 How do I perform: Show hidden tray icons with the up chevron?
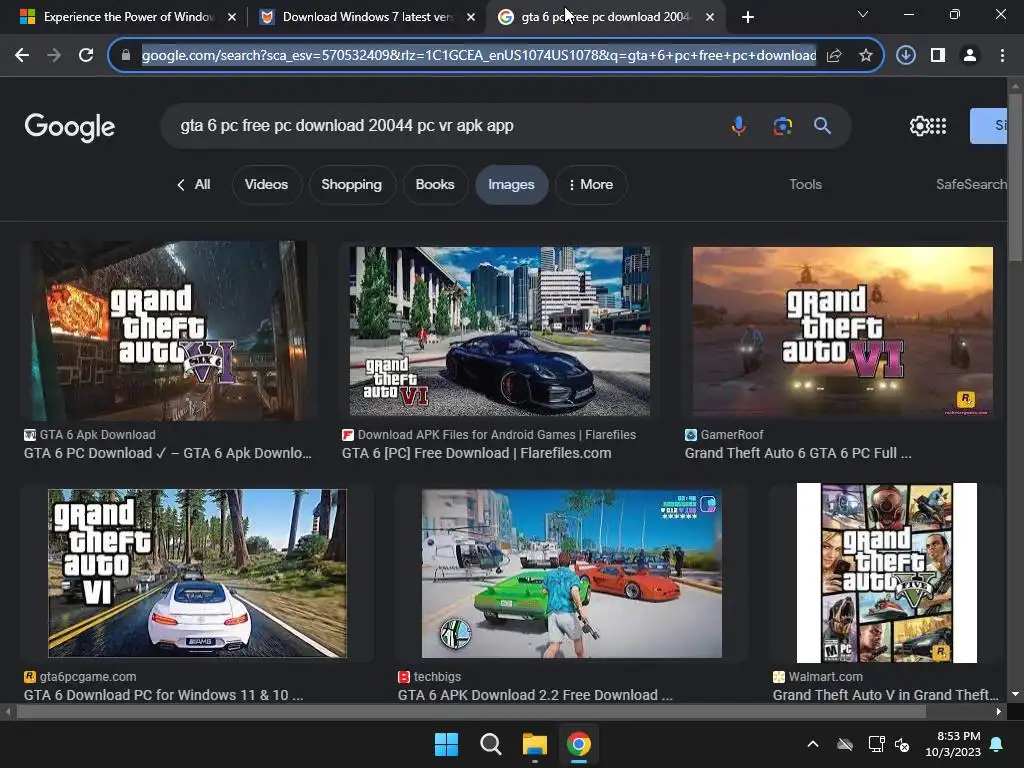pos(813,744)
